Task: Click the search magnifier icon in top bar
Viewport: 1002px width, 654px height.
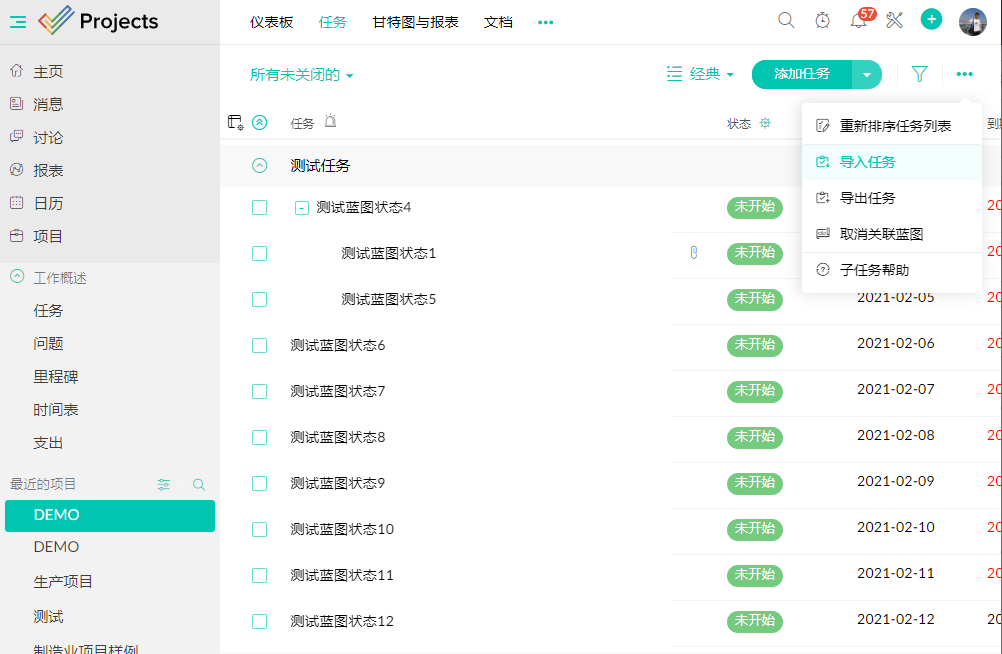Action: click(x=786, y=21)
